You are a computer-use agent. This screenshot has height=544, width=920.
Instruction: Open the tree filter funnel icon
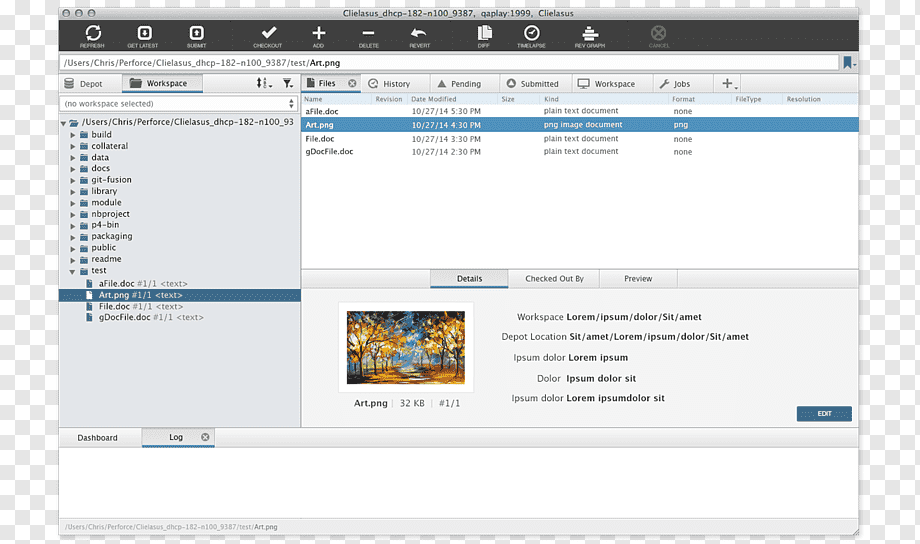[288, 83]
